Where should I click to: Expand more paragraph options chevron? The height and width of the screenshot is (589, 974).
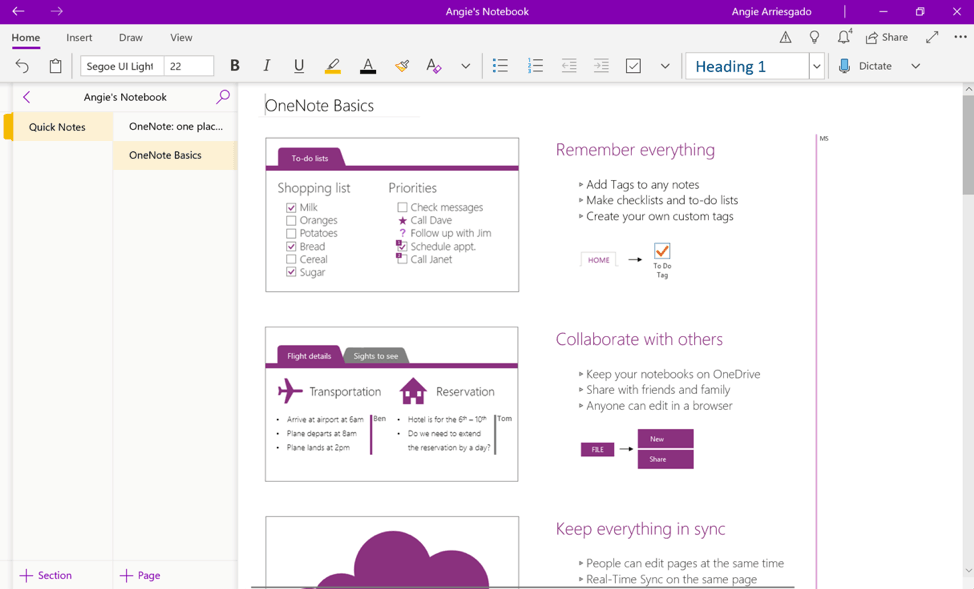pos(665,66)
